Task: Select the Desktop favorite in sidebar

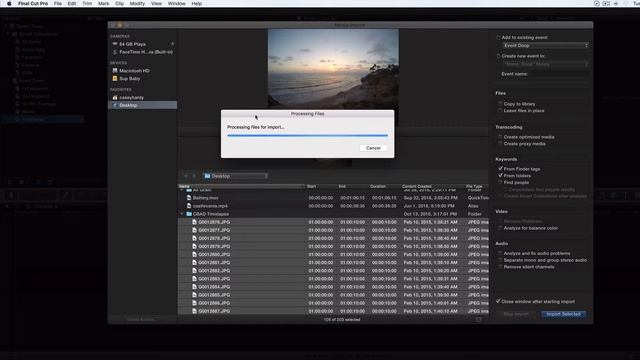Action: [x=142, y=105]
